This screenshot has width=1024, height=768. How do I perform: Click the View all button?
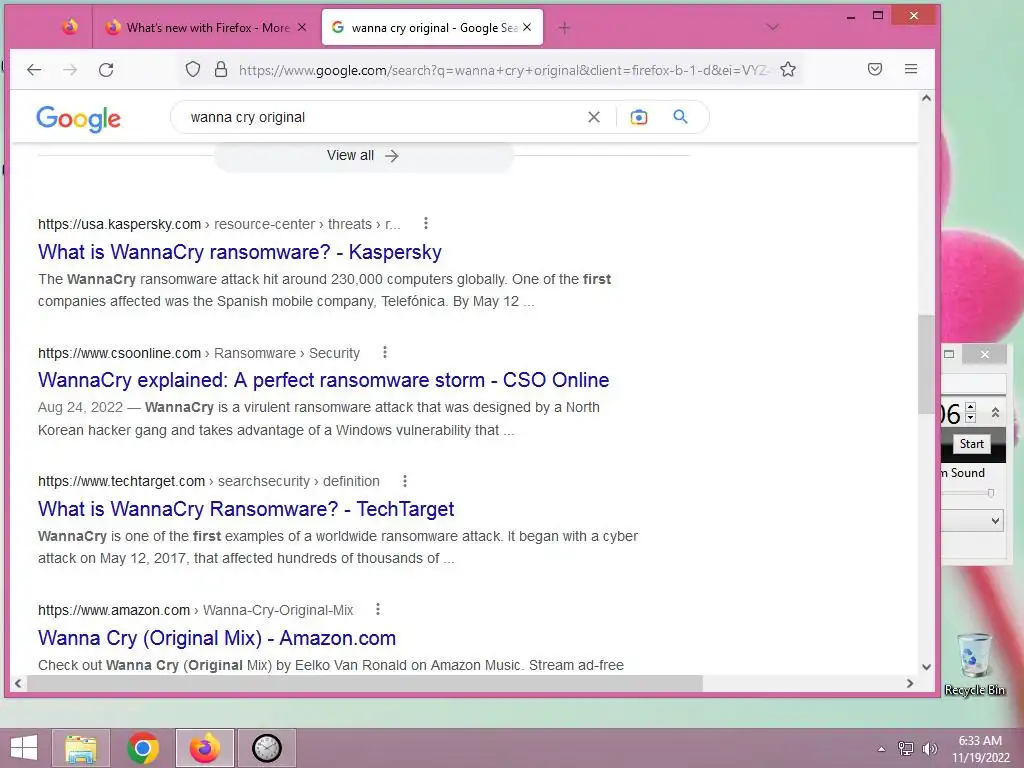(x=363, y=155)
